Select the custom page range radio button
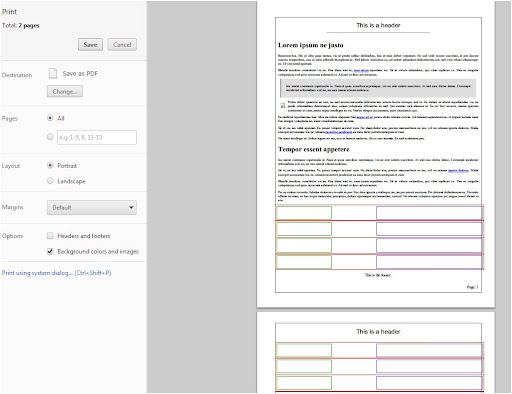512x394 pixels. pos(50,137)
